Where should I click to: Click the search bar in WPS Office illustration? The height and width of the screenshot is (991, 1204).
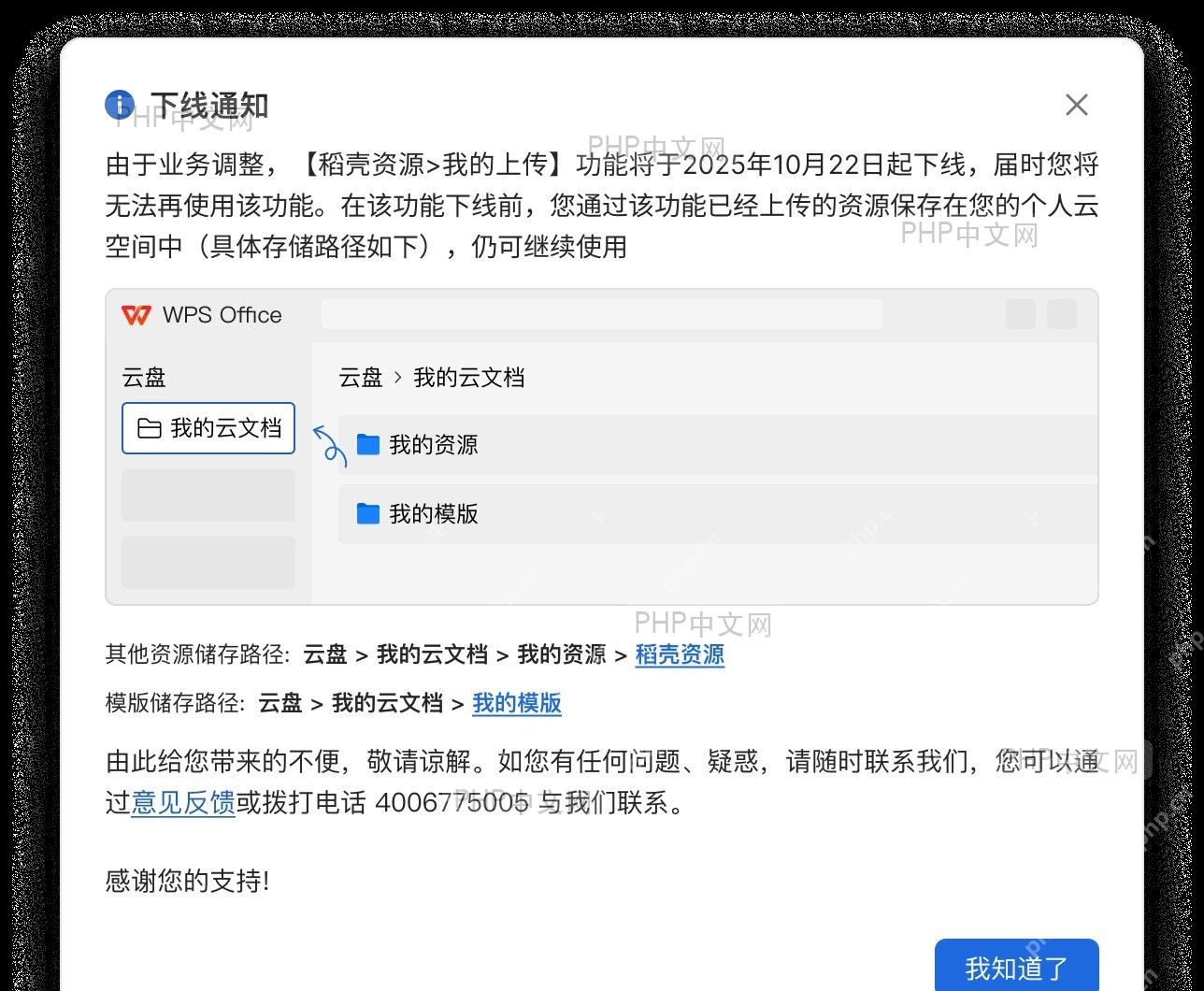(602, 314)
